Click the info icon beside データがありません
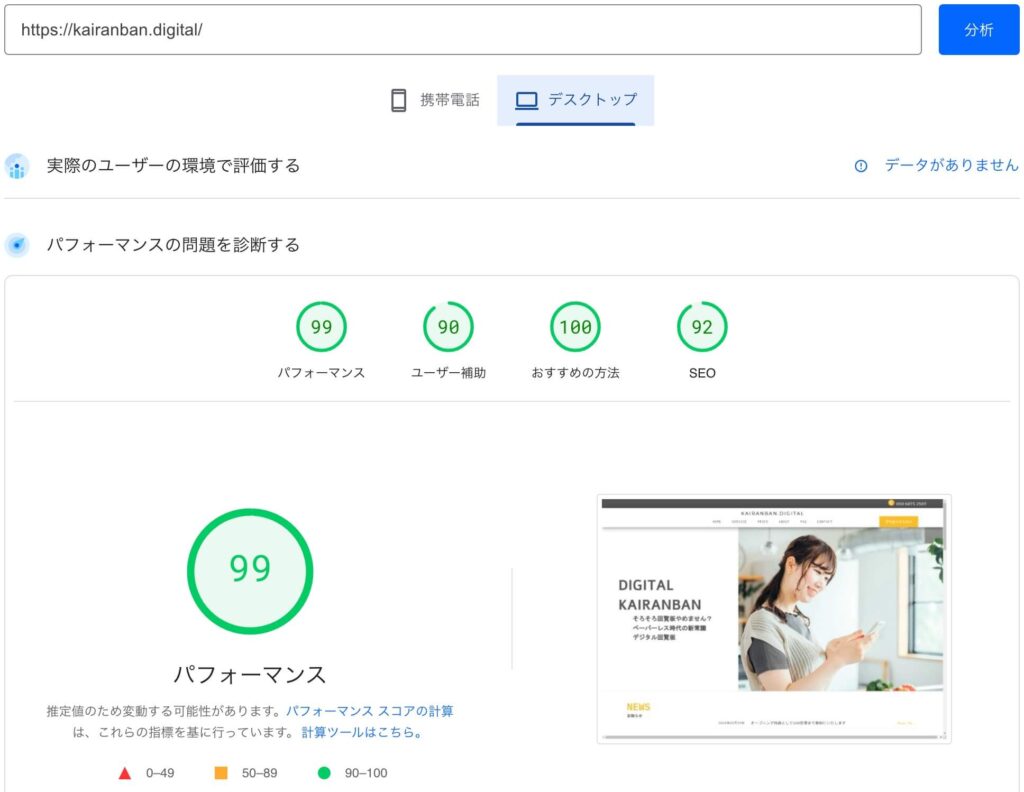Viewport: 1024px width, 792px height. click(860, 166)
